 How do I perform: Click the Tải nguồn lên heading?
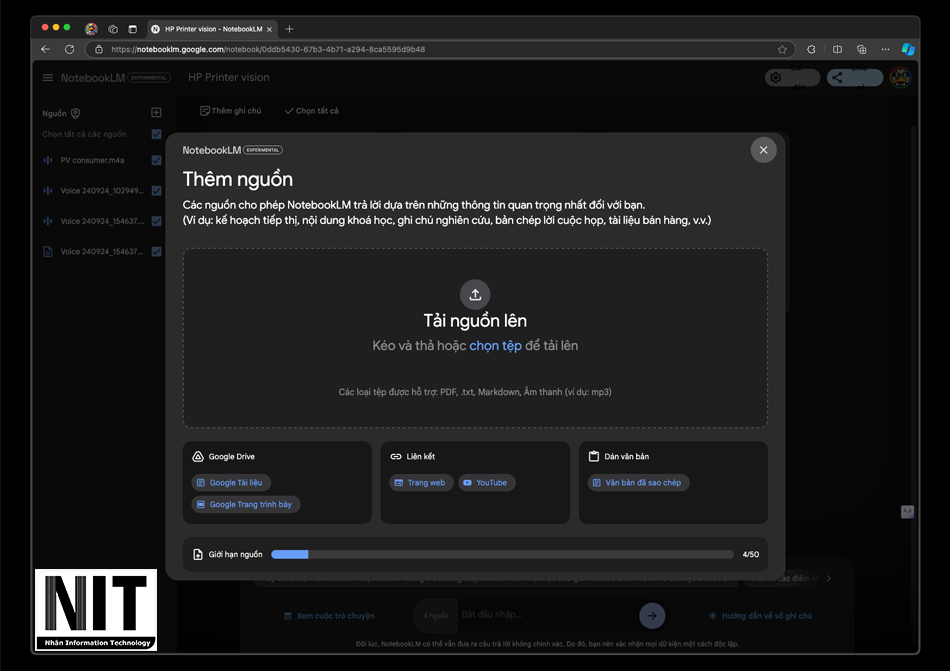(475, 321)
